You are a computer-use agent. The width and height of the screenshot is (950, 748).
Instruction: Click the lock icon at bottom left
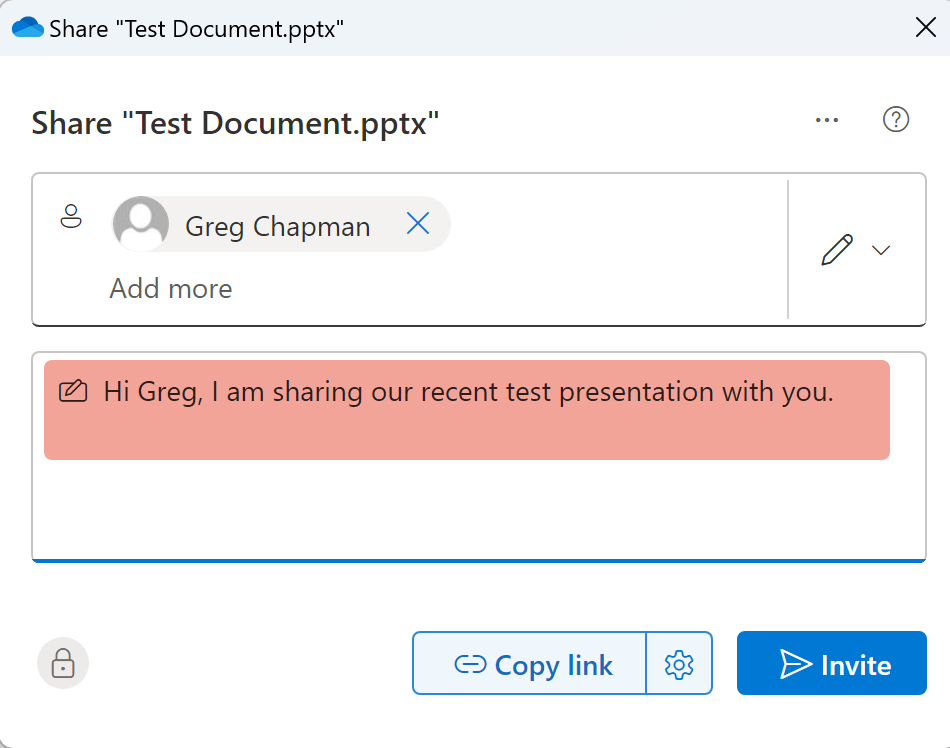[63, 663]
